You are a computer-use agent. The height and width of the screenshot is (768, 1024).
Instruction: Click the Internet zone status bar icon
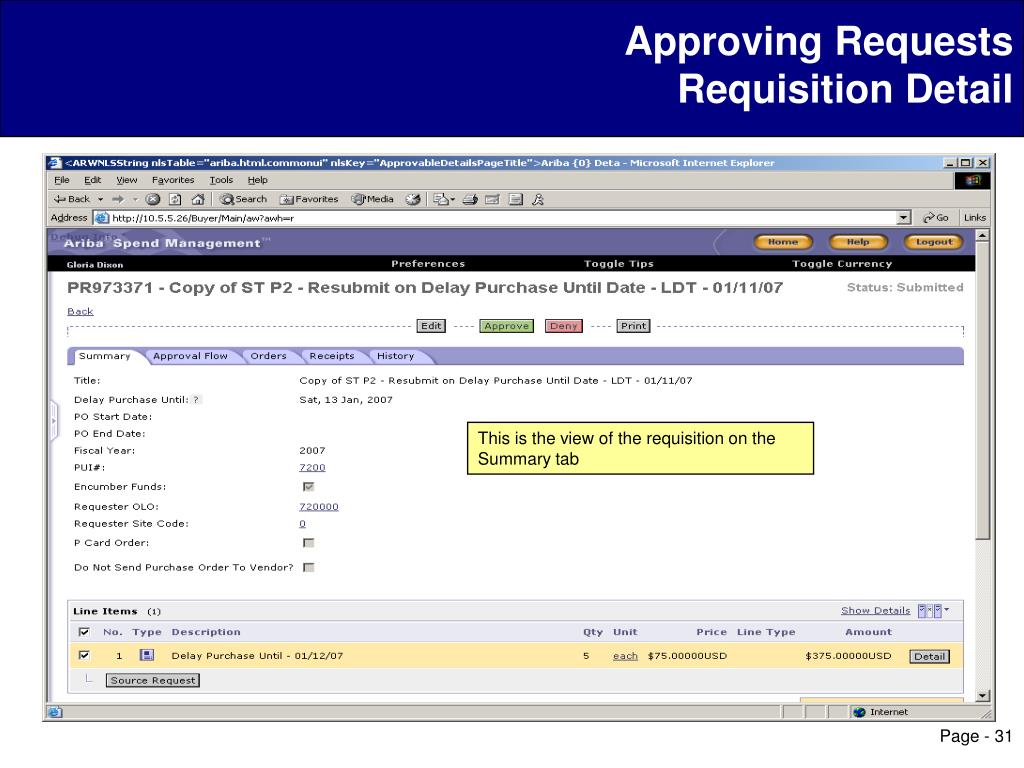click(x=859, y=712)
